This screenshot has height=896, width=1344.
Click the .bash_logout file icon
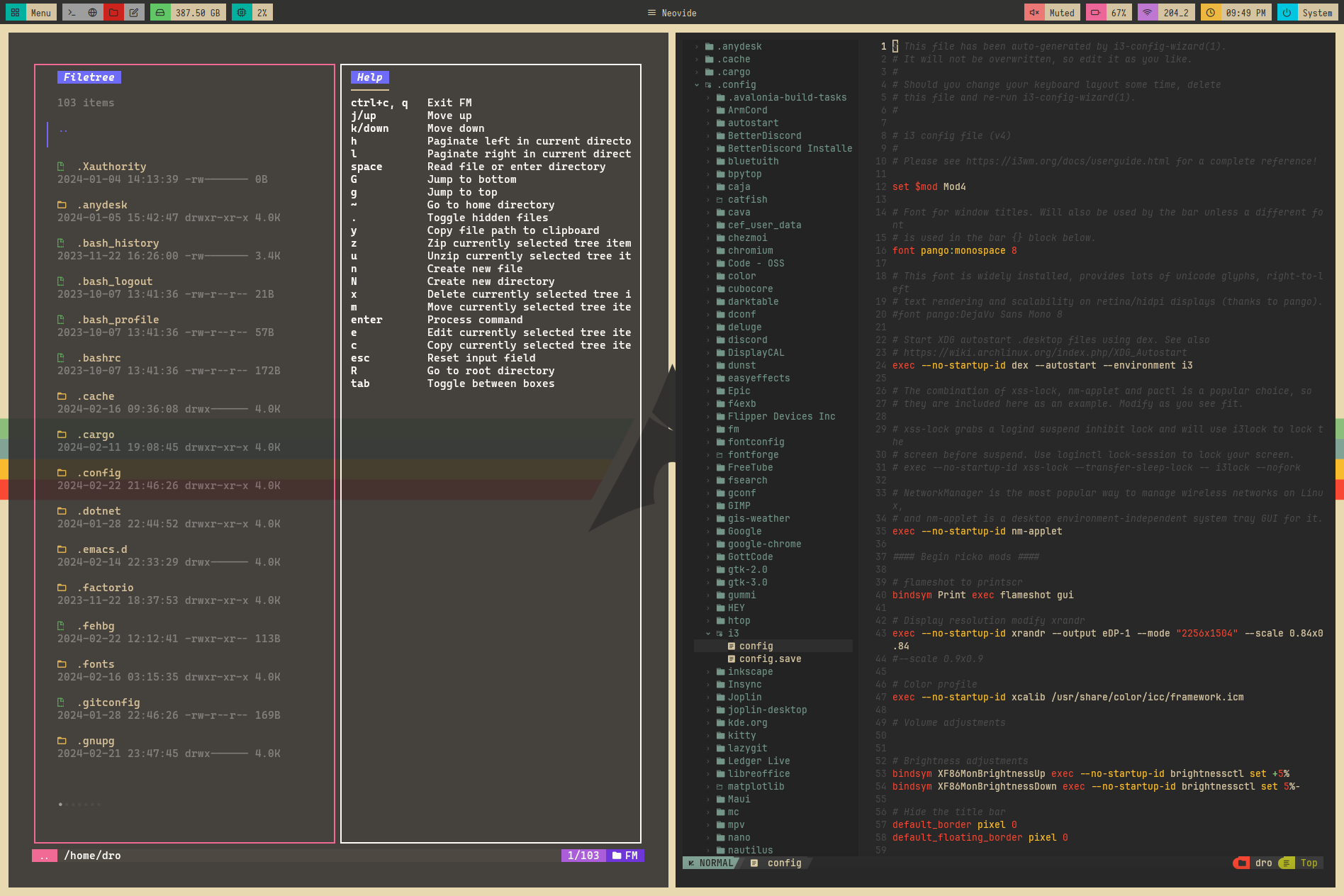61,281
